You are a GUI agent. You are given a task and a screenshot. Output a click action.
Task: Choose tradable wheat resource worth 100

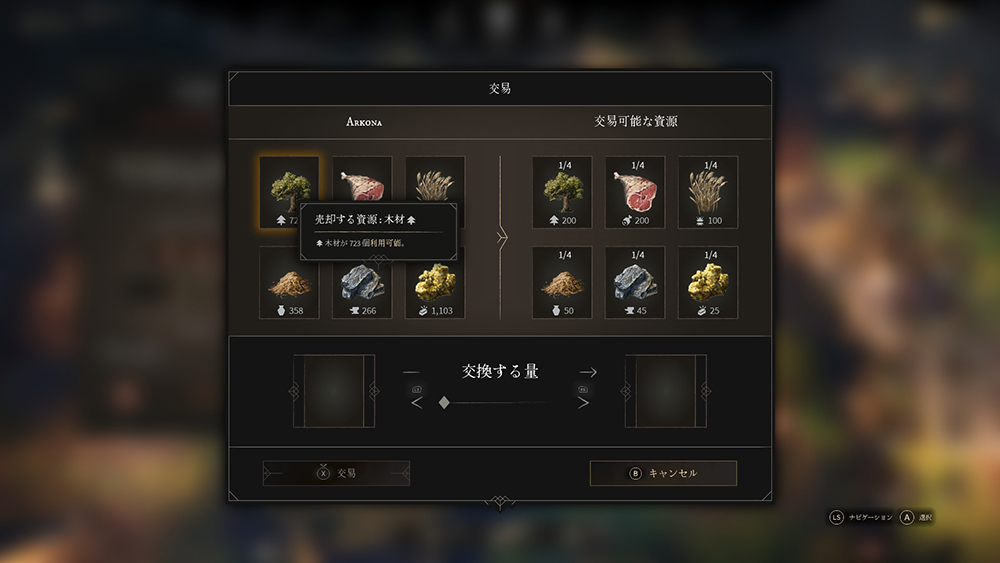click(x=708, y=192)
